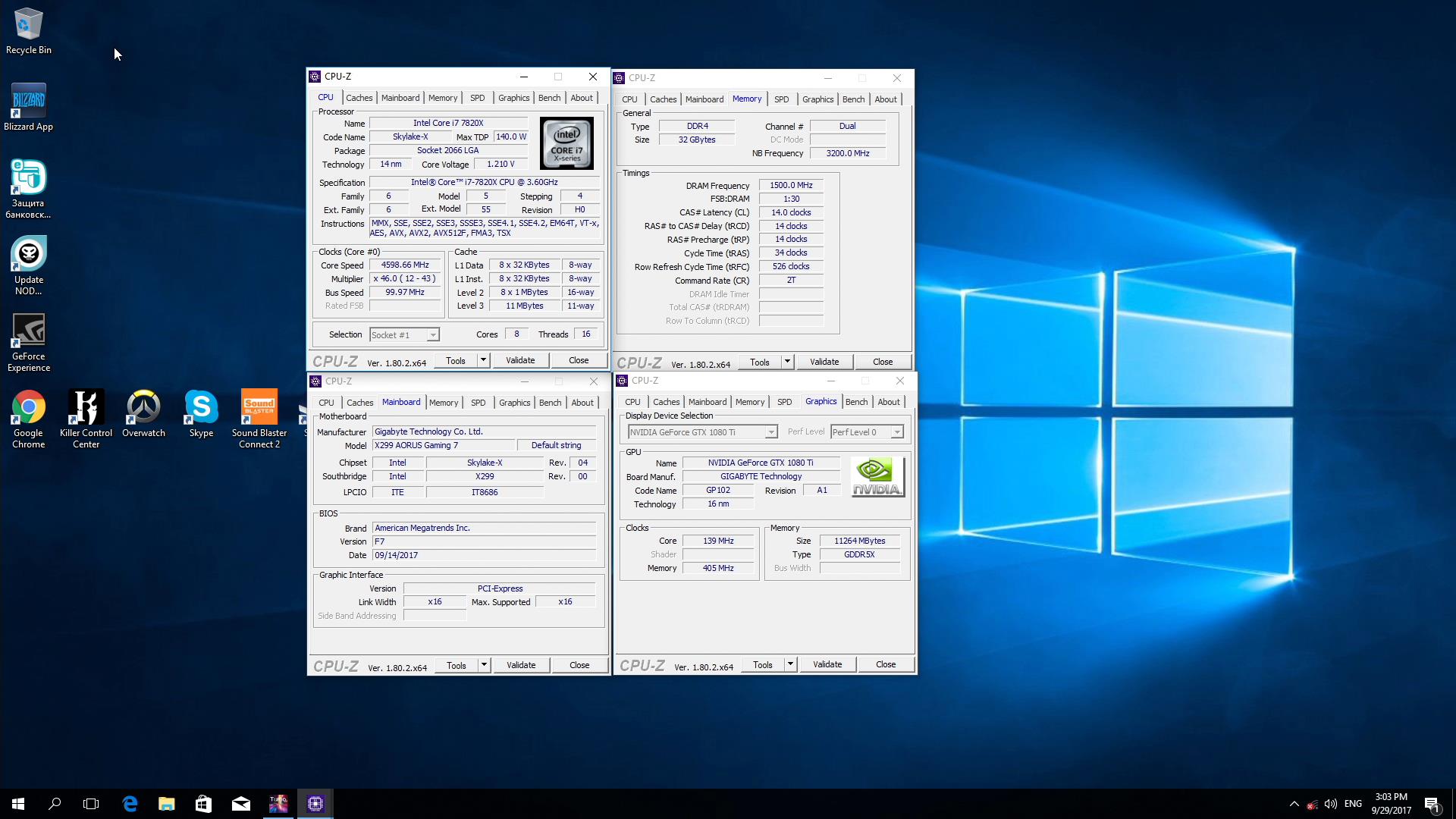1456x819 pixels.
Task: Open taskbar Search
Action: 55,804
